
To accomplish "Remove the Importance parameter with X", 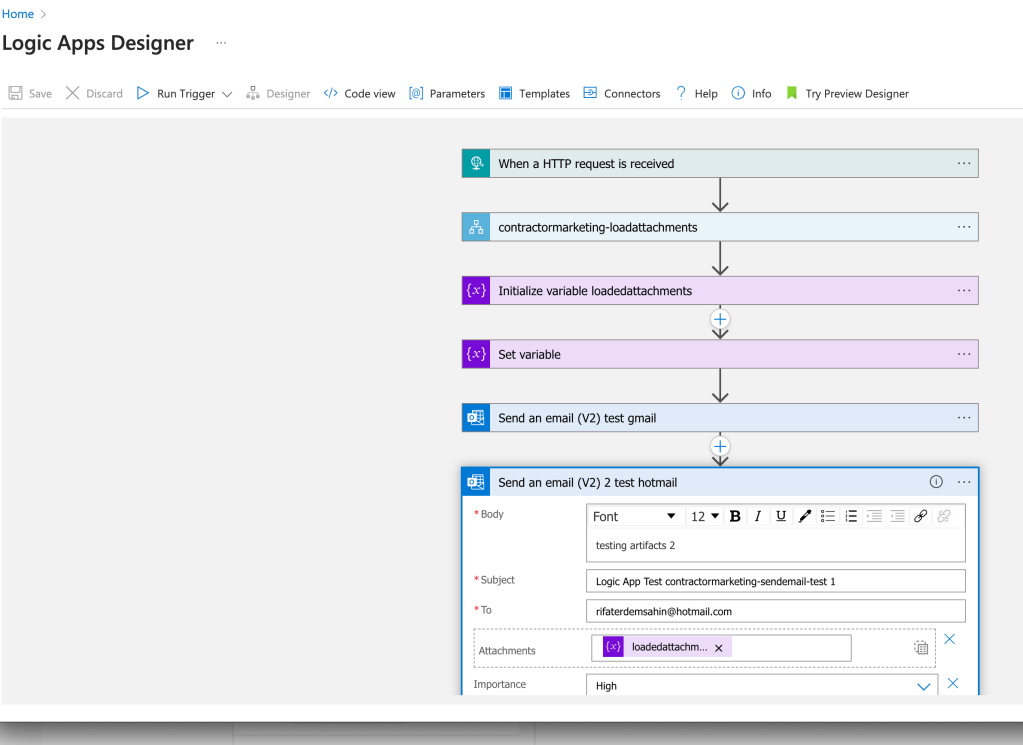I will (x=953, y=683).
